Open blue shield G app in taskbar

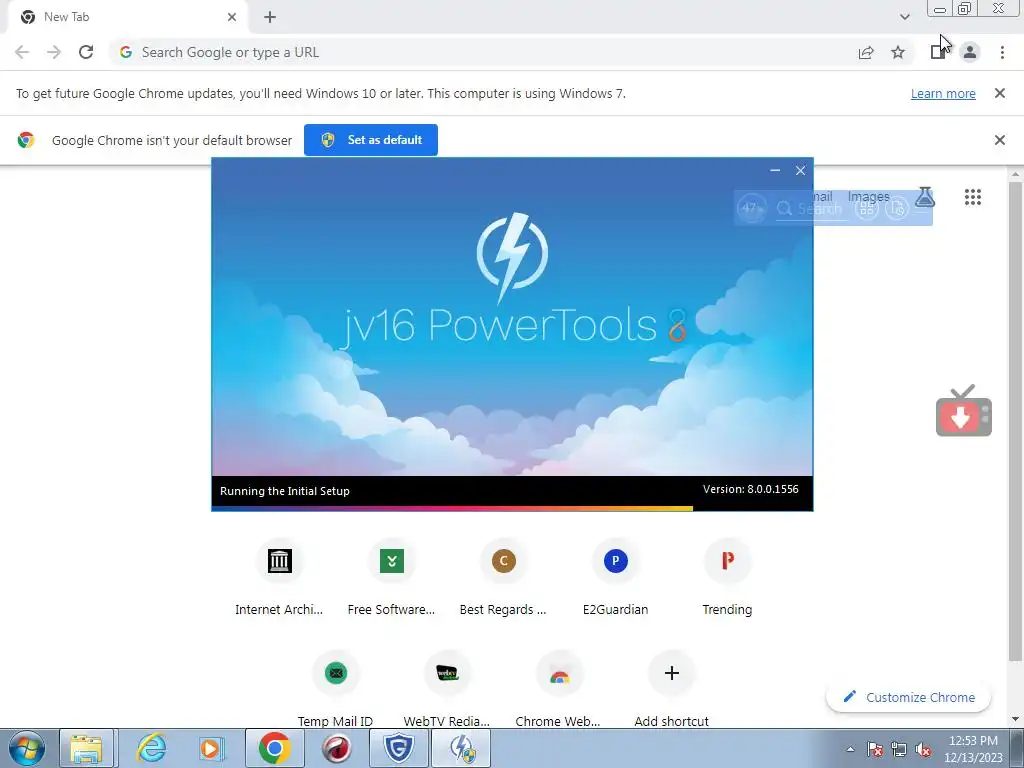click(x=398, y=748)
